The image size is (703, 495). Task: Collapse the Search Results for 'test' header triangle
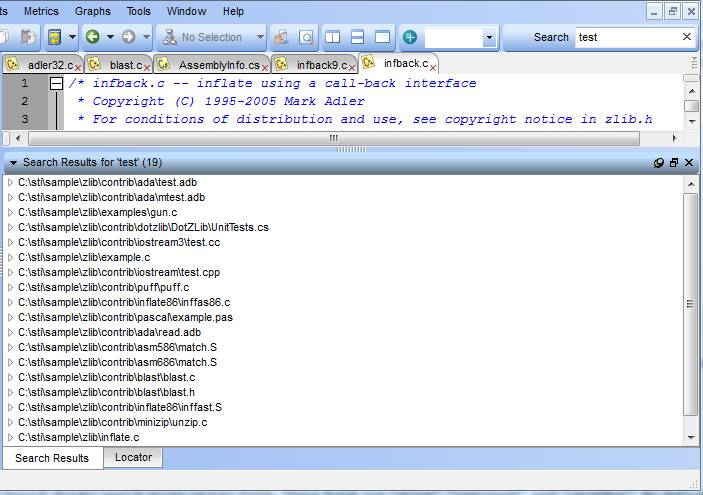click(13, 163)
